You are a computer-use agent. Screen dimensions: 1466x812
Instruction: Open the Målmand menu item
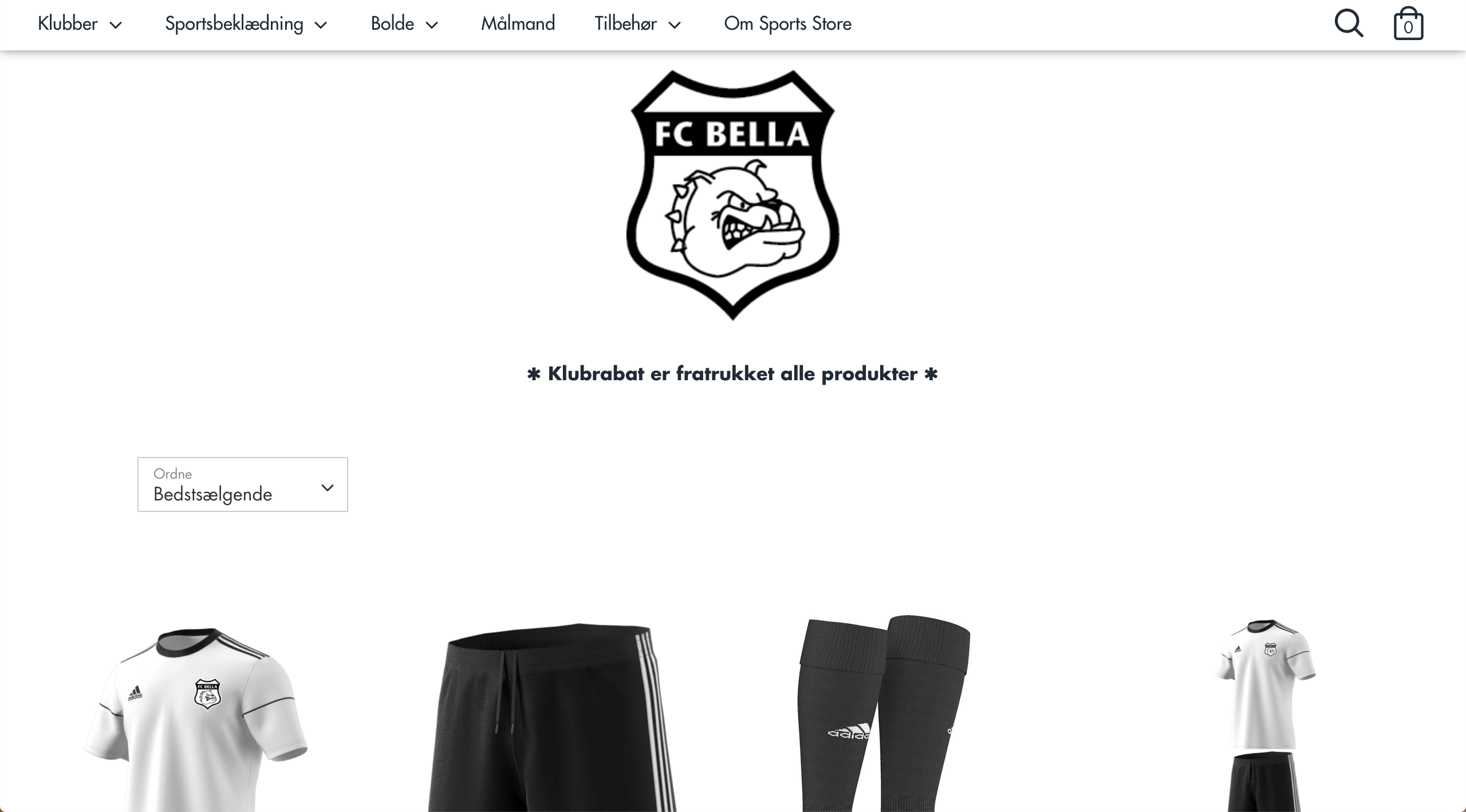(518, 23)
